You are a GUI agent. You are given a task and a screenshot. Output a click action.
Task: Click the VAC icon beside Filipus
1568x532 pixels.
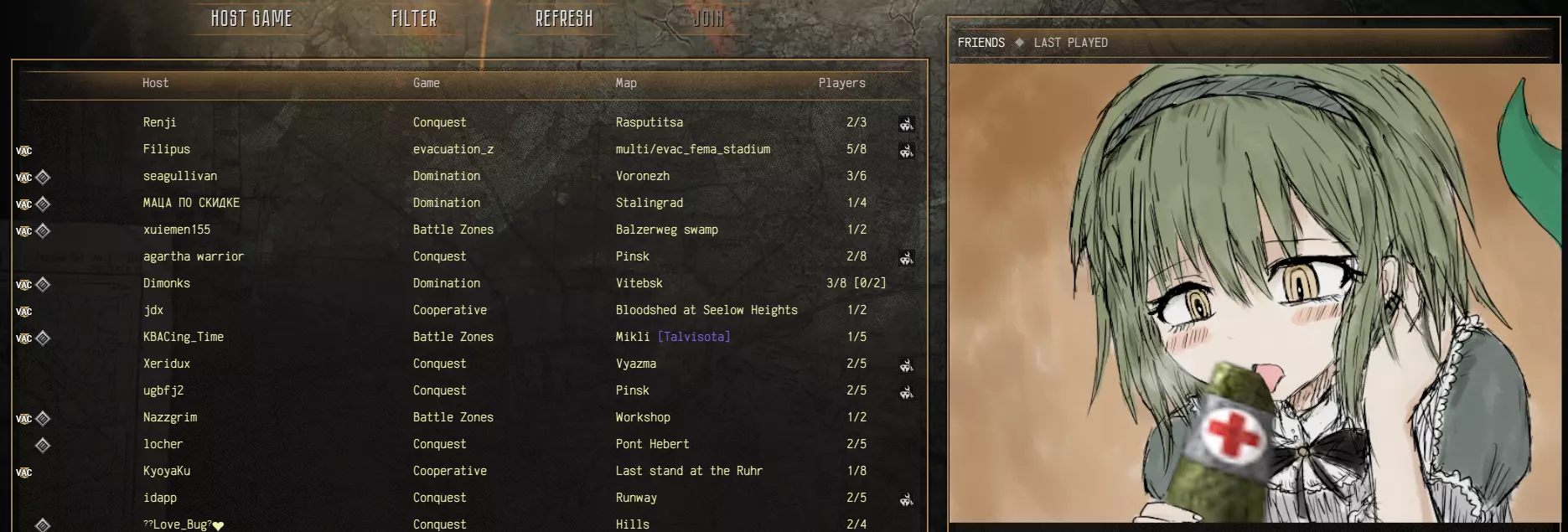pos(23,151)
